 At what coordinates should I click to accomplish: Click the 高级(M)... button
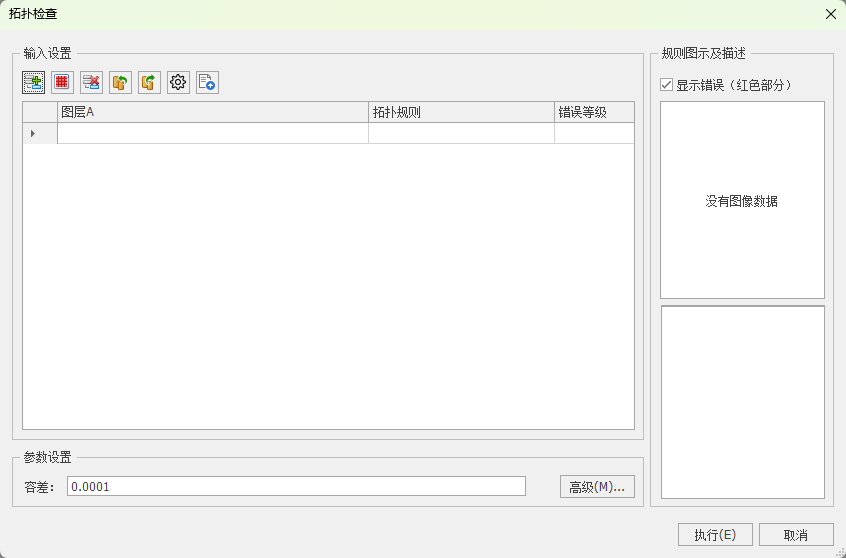point(597,487)
